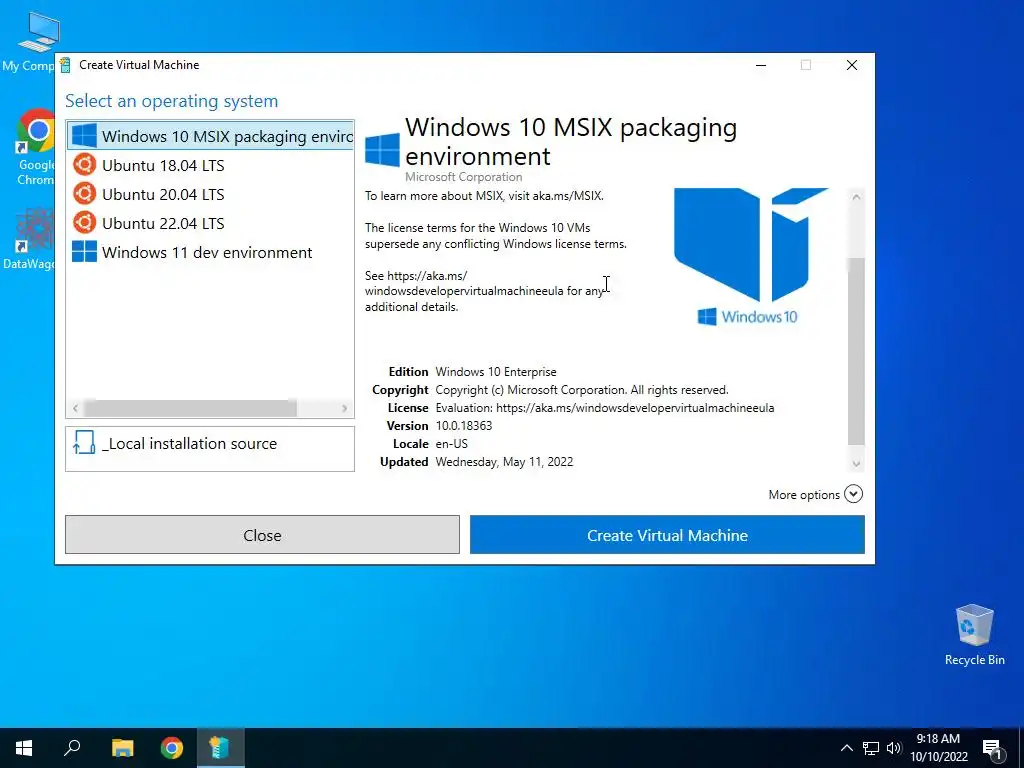Screen dimensions: 1024x768
Task: Click the Windows 10 Enterprise edition text
Action: [x=496, y=372]
